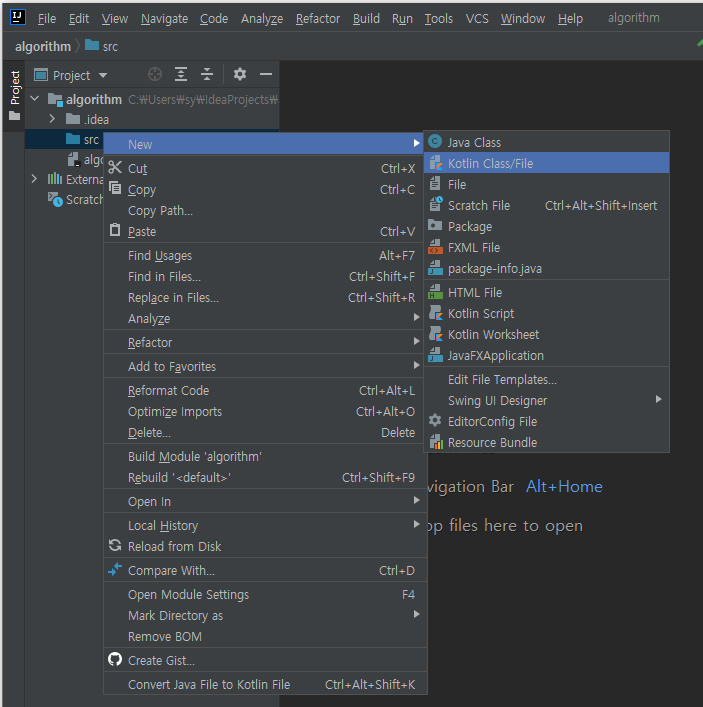Click the Compare With arrows icon
The height and width of the screenshot is (707, 703).
[115, 569]
